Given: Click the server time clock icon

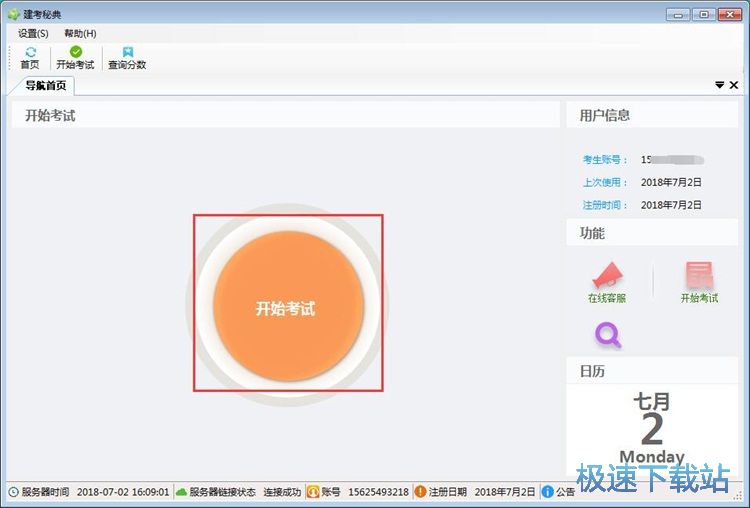Looking at the screenshot, I should tap(13, 492).
